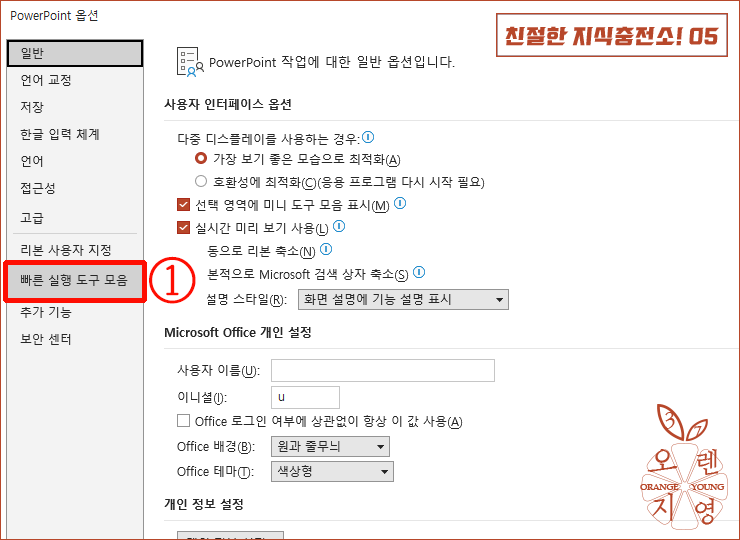This screenshot has height=540, width=740.
Task: Click the 사용자 이름 input field
Action: click(x=383, y=371)
